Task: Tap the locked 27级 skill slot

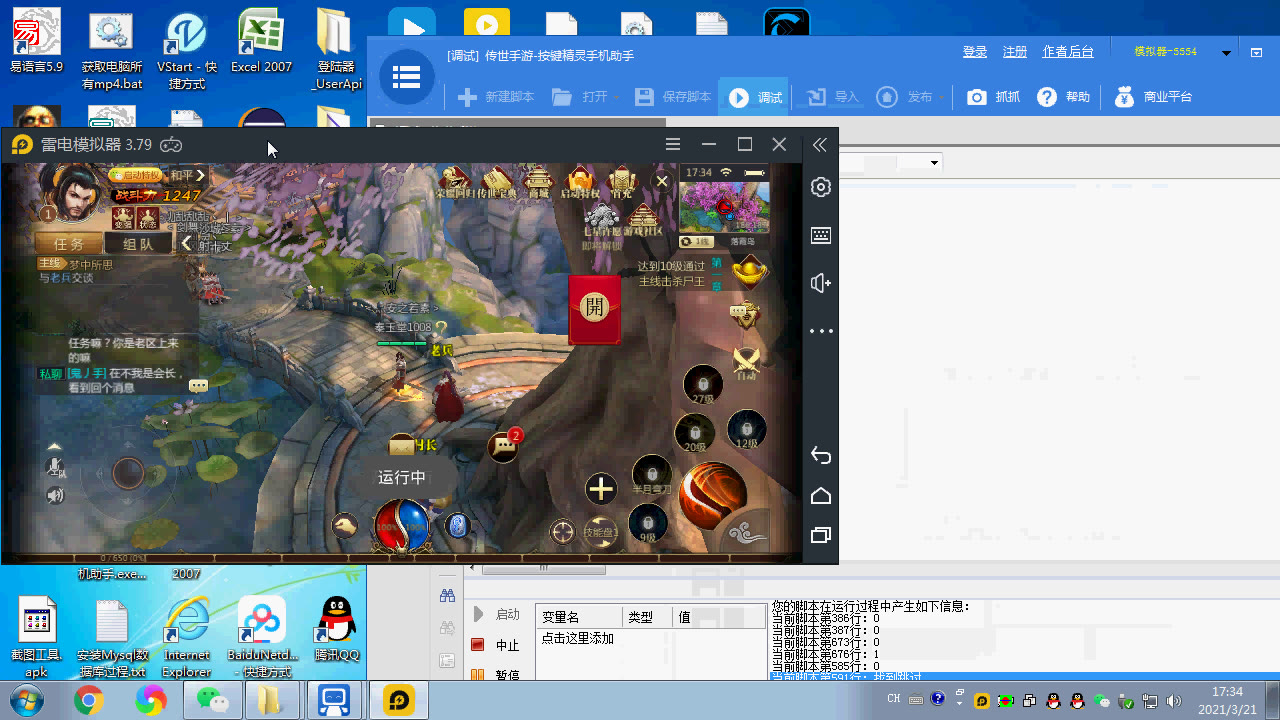Action: (x=703, y=385)
